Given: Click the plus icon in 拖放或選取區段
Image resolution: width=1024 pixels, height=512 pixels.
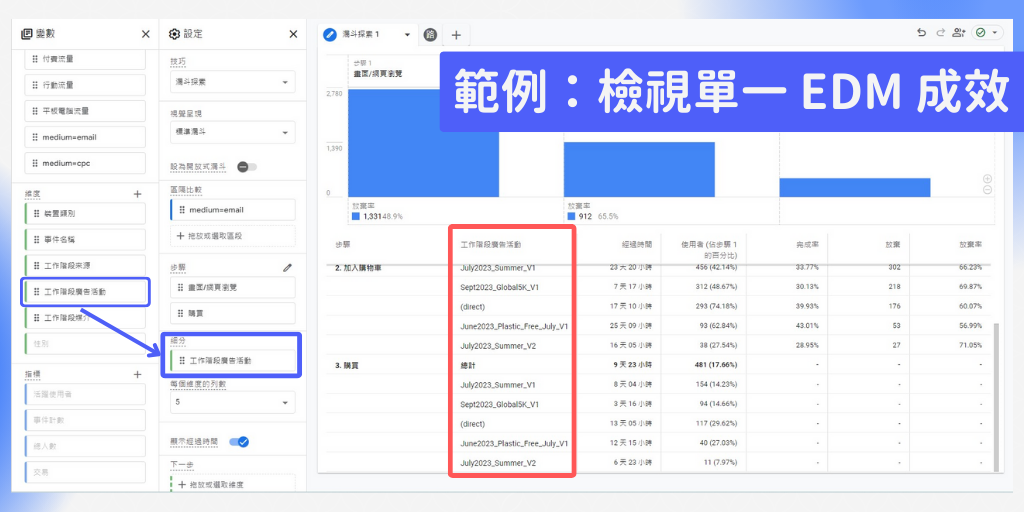Looking at the screenshot, I should point(181,235).
